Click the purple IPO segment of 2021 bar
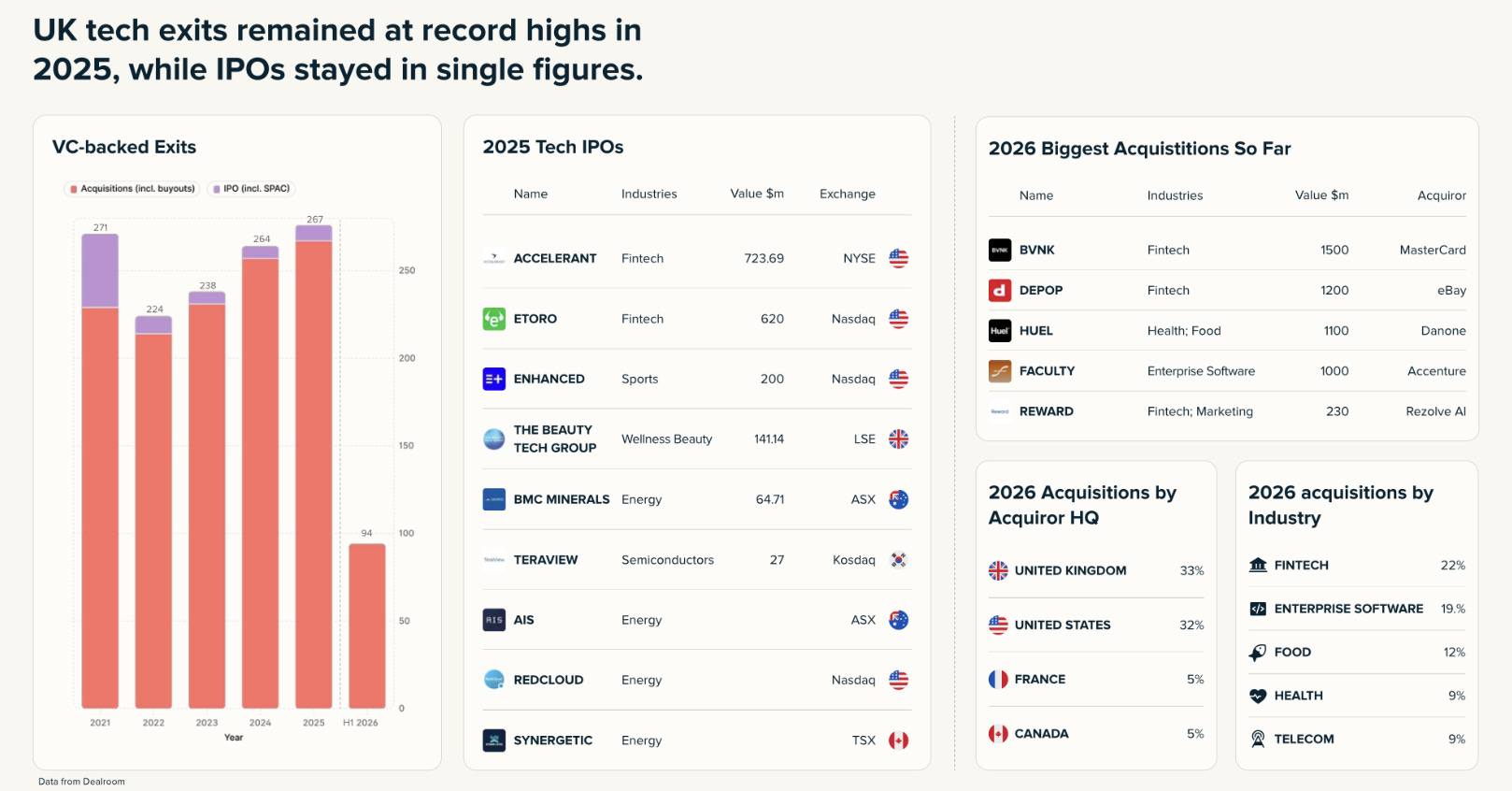Screen dimensions: 1512x791 tap(100, 270)
